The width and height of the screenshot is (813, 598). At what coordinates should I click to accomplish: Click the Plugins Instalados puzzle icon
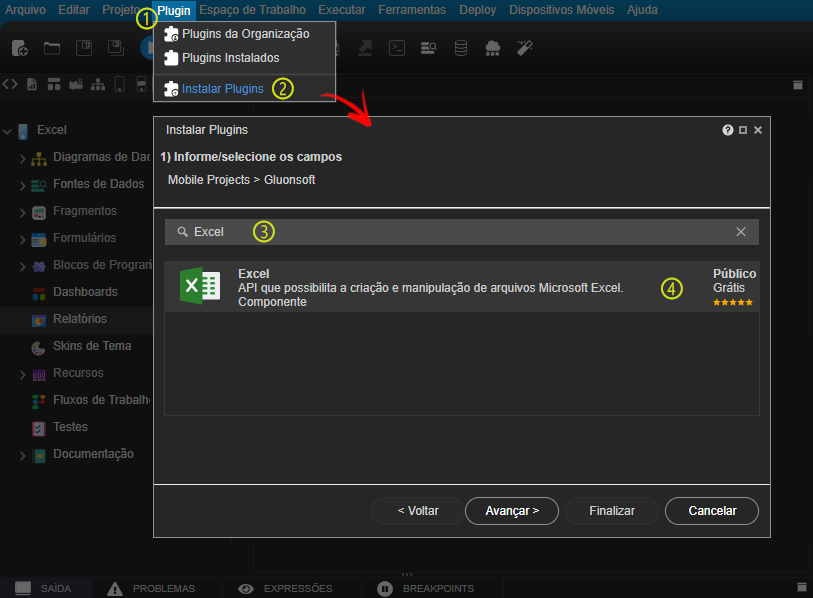[x=171, y=58]
